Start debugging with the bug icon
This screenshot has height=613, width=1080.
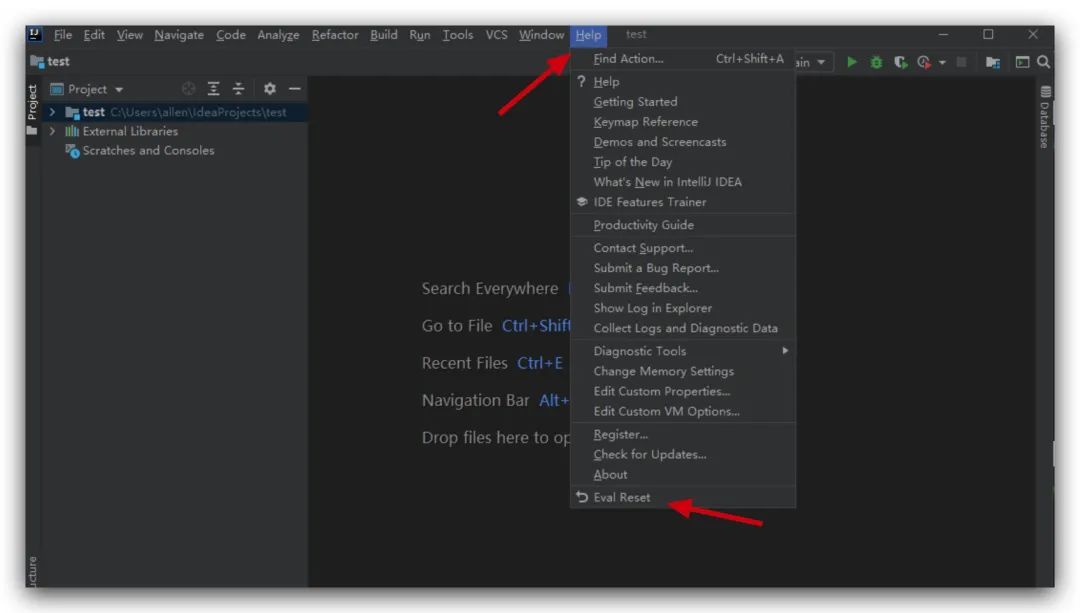click(876, 62)
